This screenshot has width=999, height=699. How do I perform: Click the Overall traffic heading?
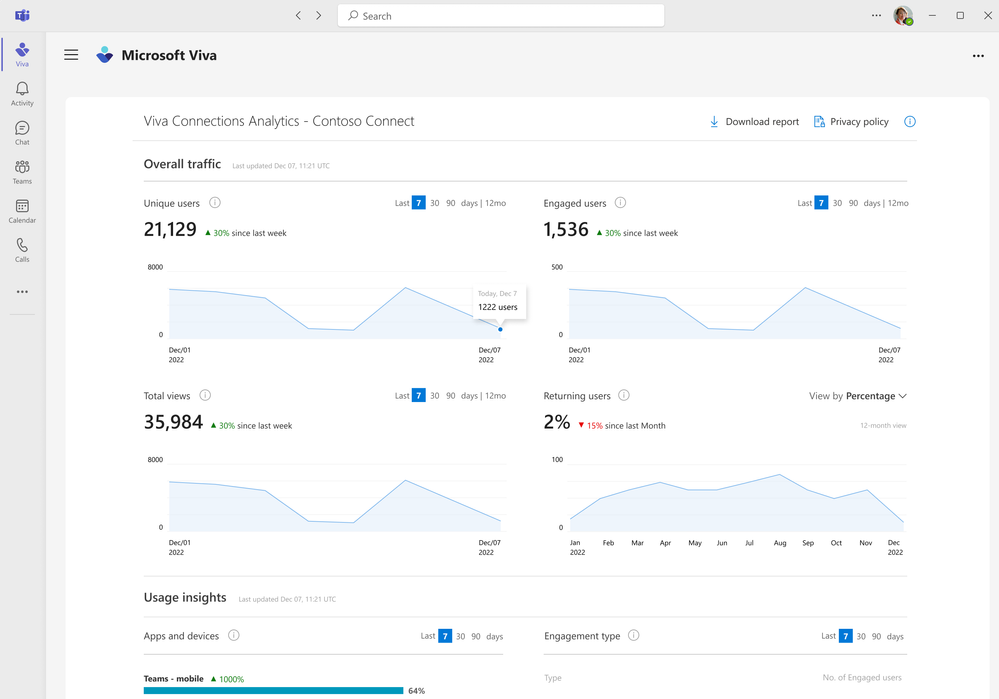coord(182,164)
